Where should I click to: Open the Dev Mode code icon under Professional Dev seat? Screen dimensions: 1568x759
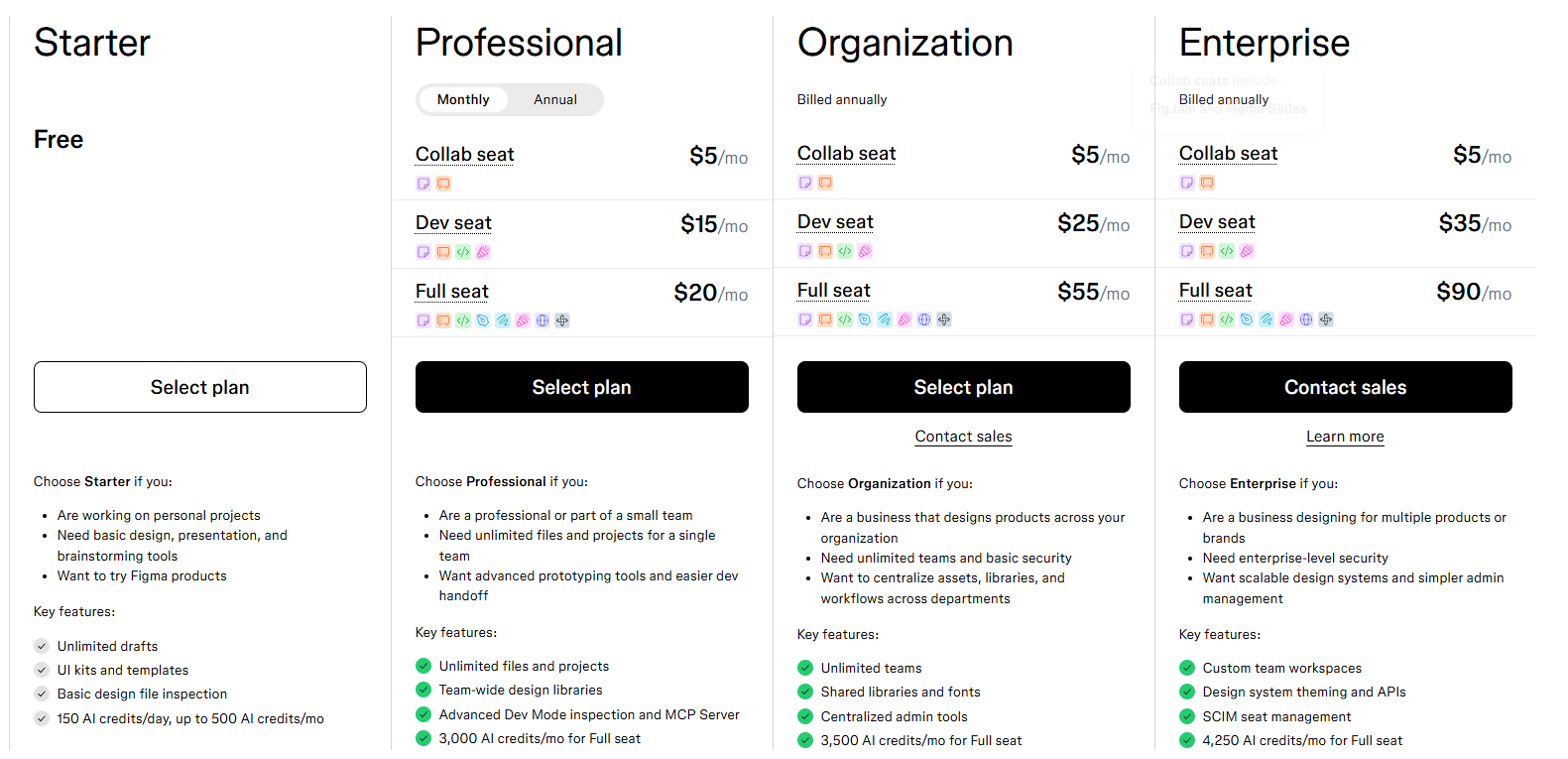463,251
